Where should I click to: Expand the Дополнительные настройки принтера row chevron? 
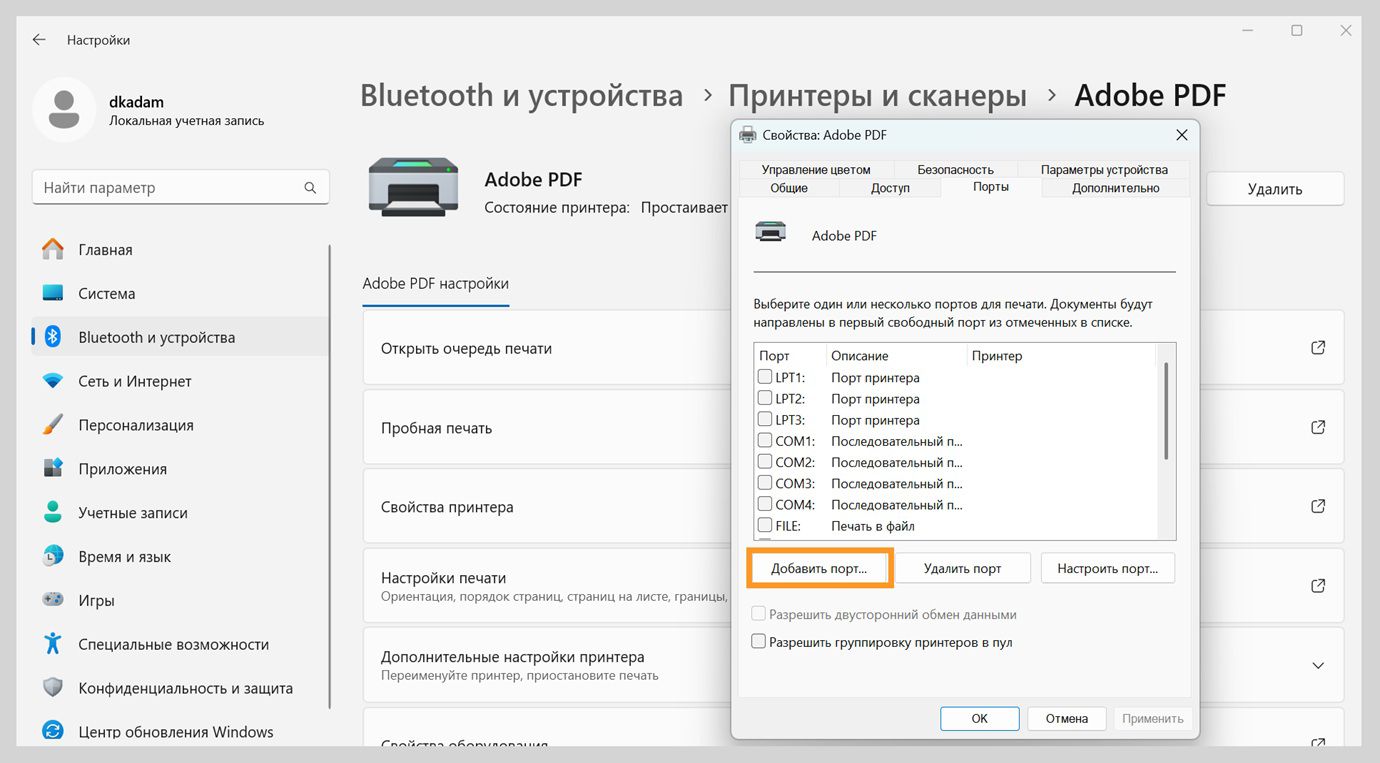(1317, 665)
